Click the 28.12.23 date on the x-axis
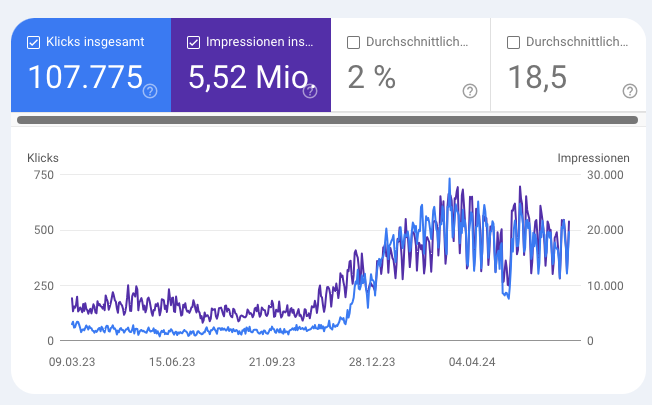This screenshot has width=652, height=405. point(371,363)
